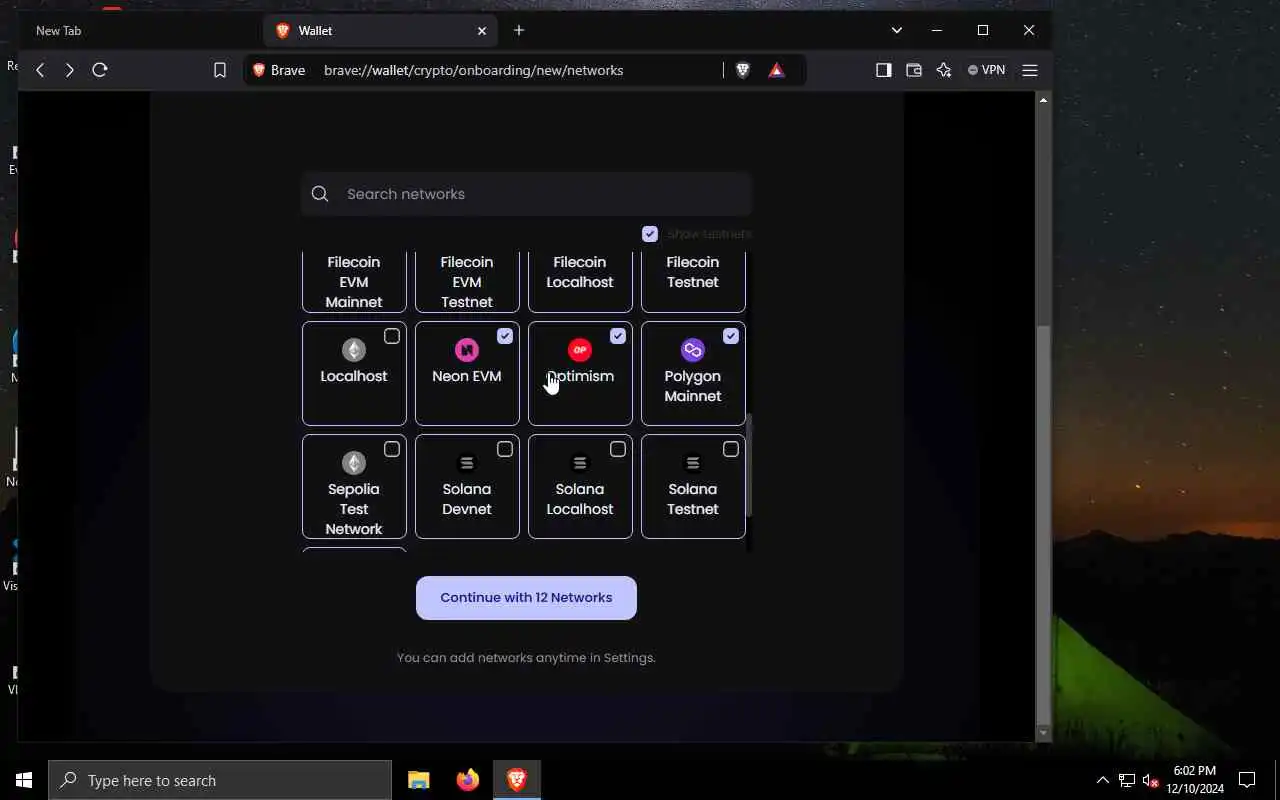Open File Explorer from taskbar
The width and height of the screenshot is (1280, 800).
tap(419, 780)
